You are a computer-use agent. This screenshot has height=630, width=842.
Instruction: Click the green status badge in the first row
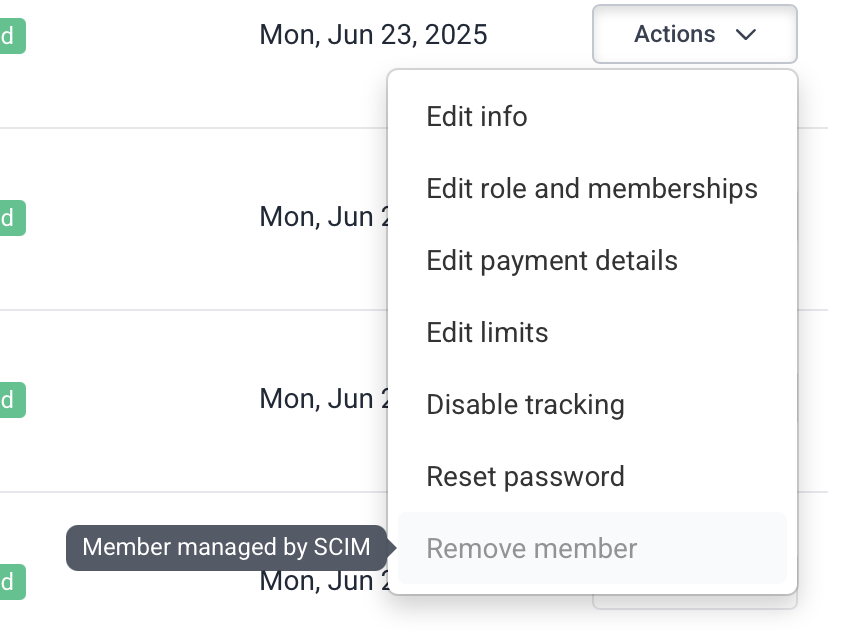pyautogui.click(x=11, y=36)
